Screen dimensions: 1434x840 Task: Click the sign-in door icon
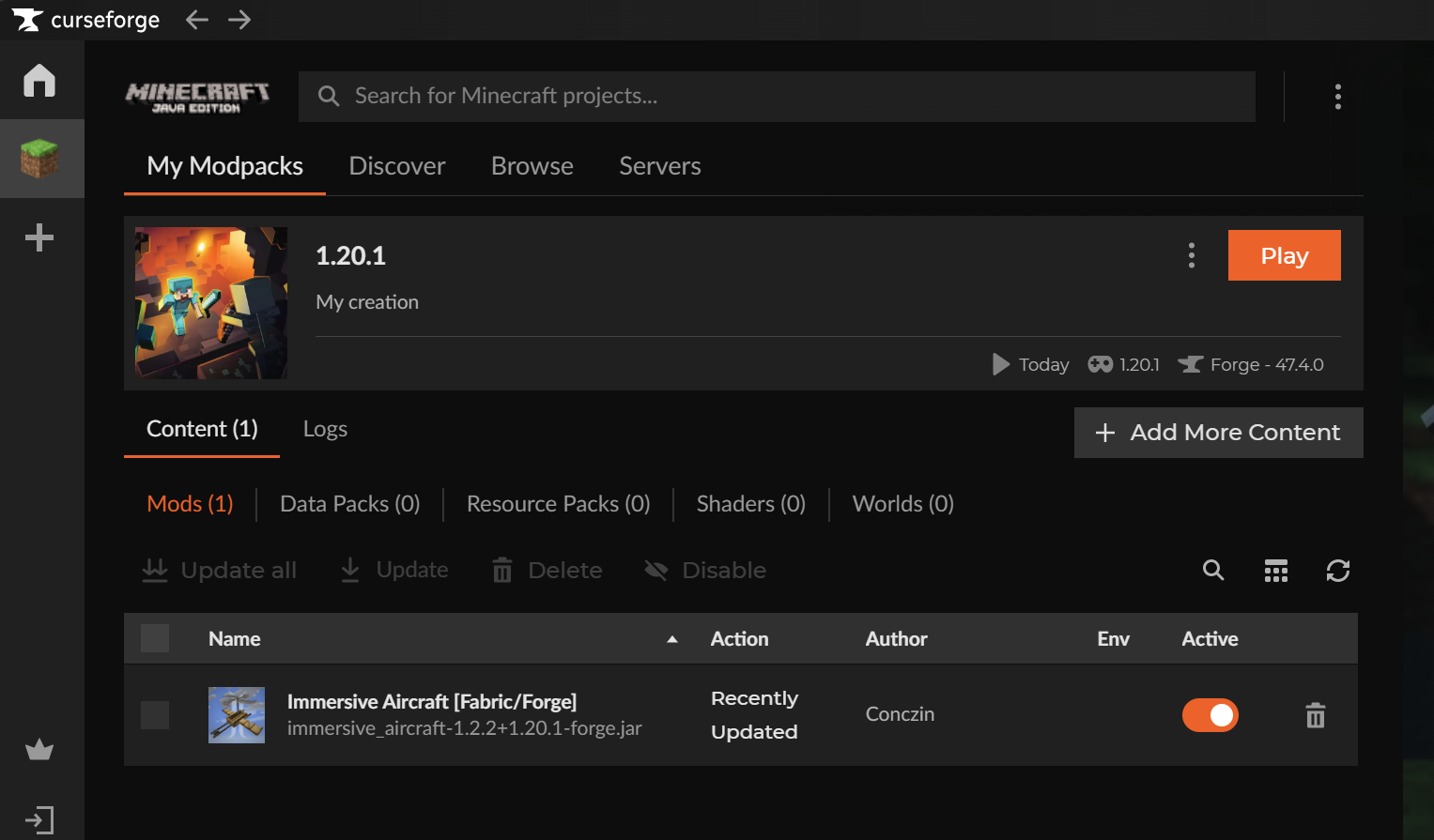pyautogui.click(x=39, y=820)
